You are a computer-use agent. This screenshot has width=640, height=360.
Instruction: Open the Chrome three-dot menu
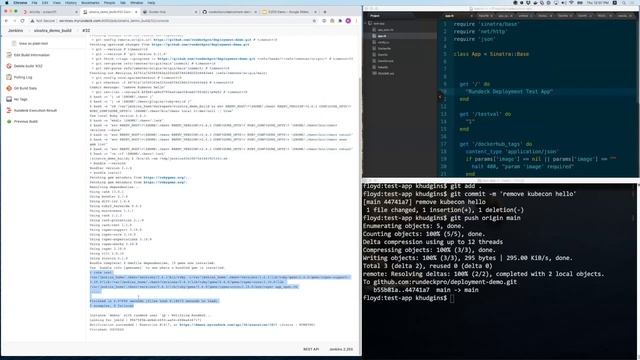coord(356,20)
